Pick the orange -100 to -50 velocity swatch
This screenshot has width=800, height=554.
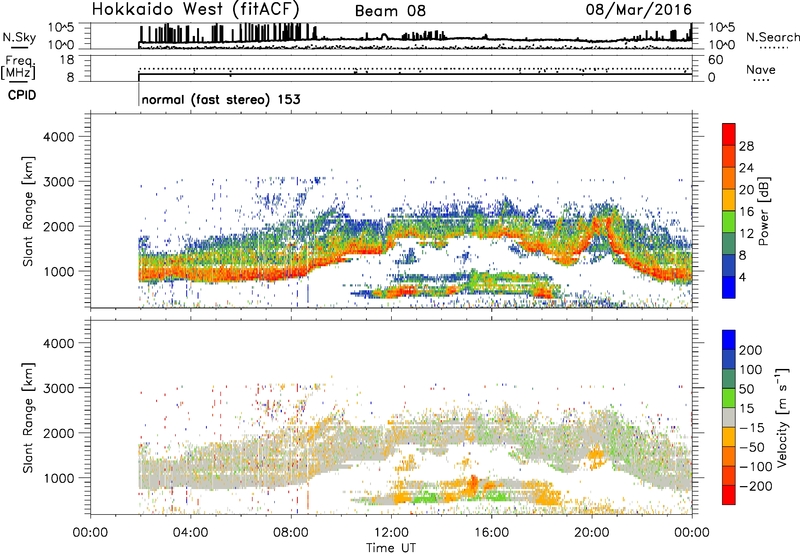(729, 456)
